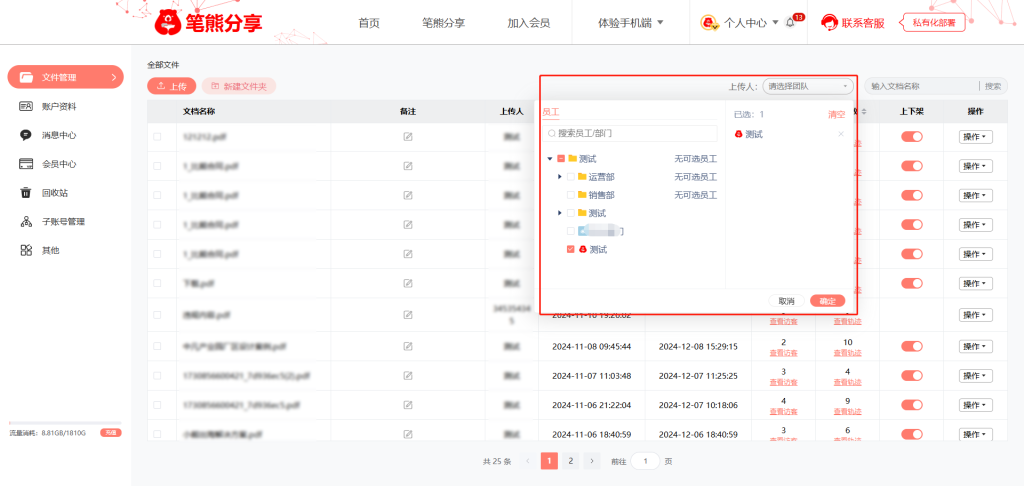This screenshot has height=486, width=1024.
Task: Click 取消 in the employee picker
Action: 786,301
